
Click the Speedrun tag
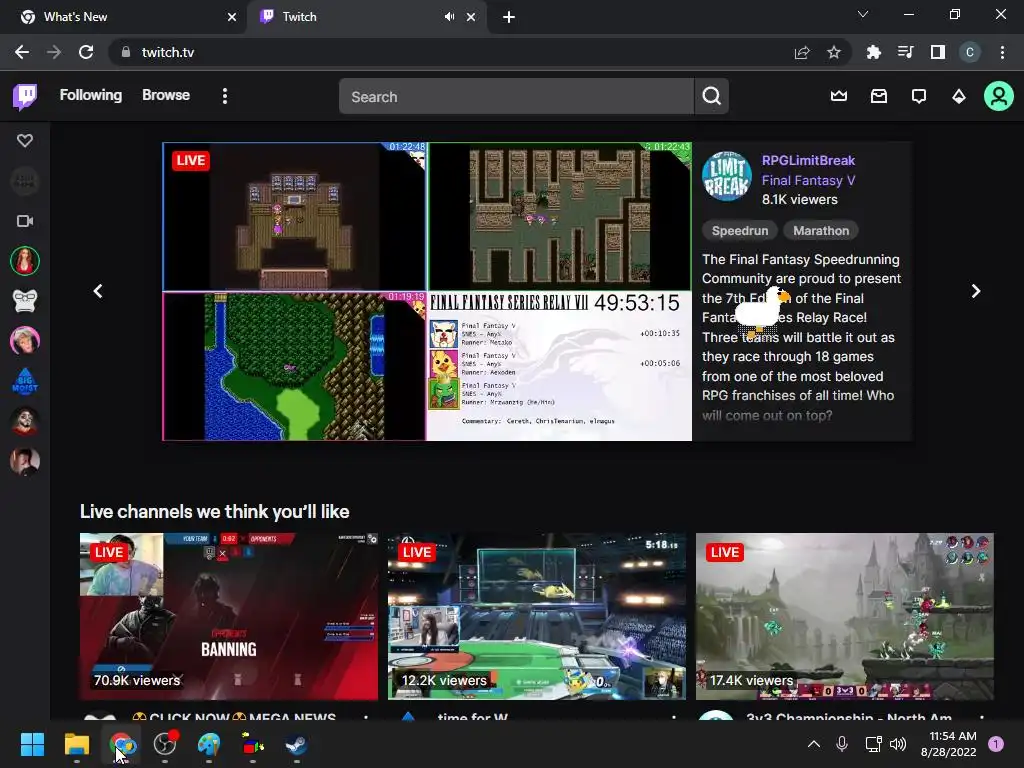click(x=739, y=231)
